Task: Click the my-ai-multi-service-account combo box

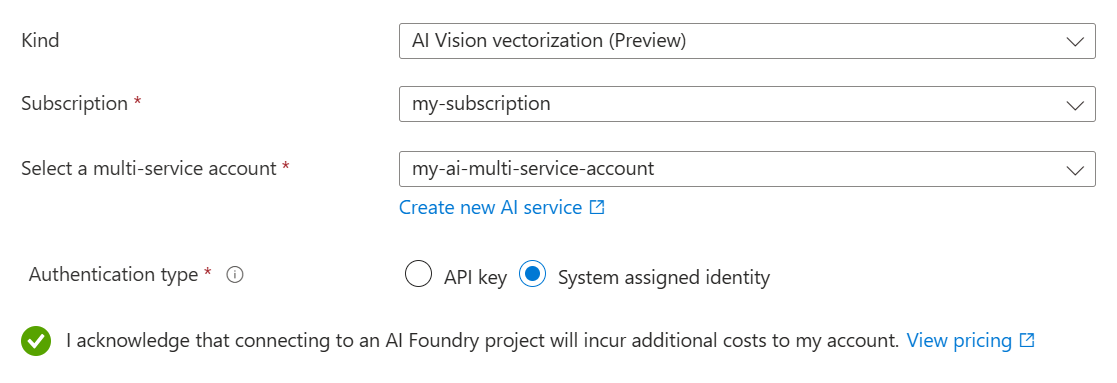Action: pos(747,169)
